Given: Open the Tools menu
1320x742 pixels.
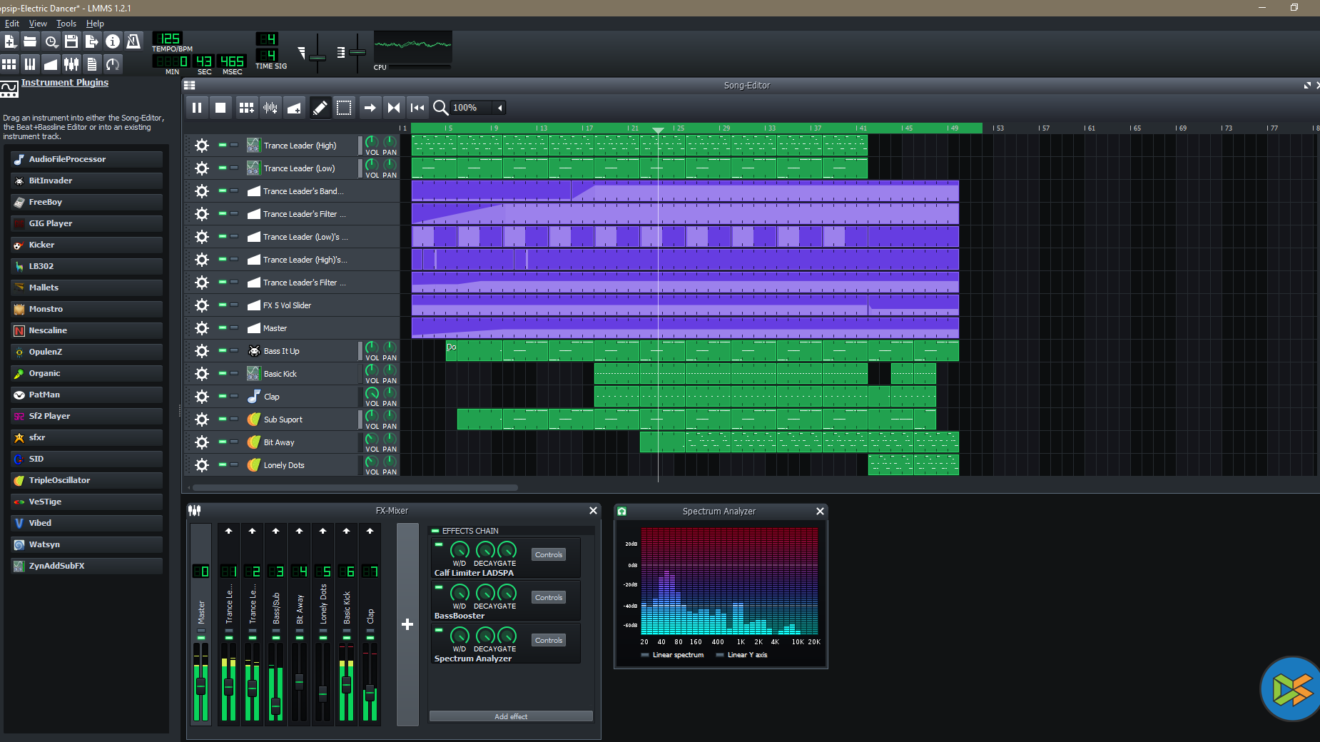Looking at the screenshot, I should tap(66, 23).
